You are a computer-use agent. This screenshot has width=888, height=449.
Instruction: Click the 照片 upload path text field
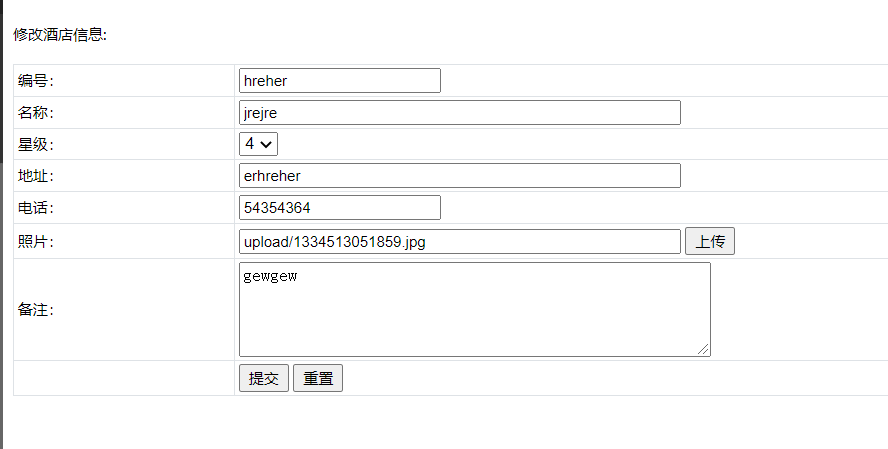point(460,241)
